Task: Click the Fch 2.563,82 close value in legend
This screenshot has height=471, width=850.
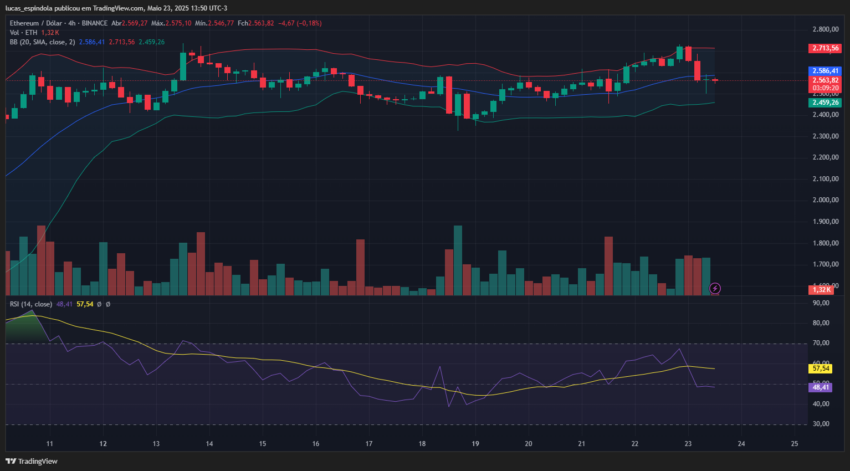Action: (256, 23)
